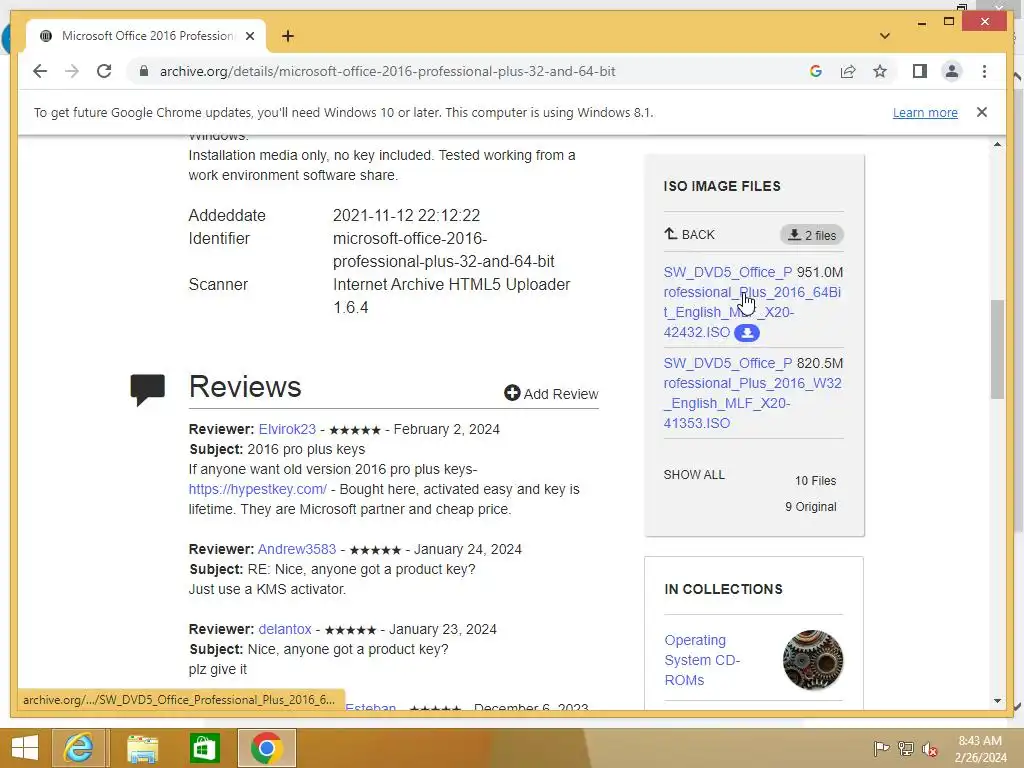
Task: Dismiss the Chrome update notification bar
Action: (x=981, y=112)
